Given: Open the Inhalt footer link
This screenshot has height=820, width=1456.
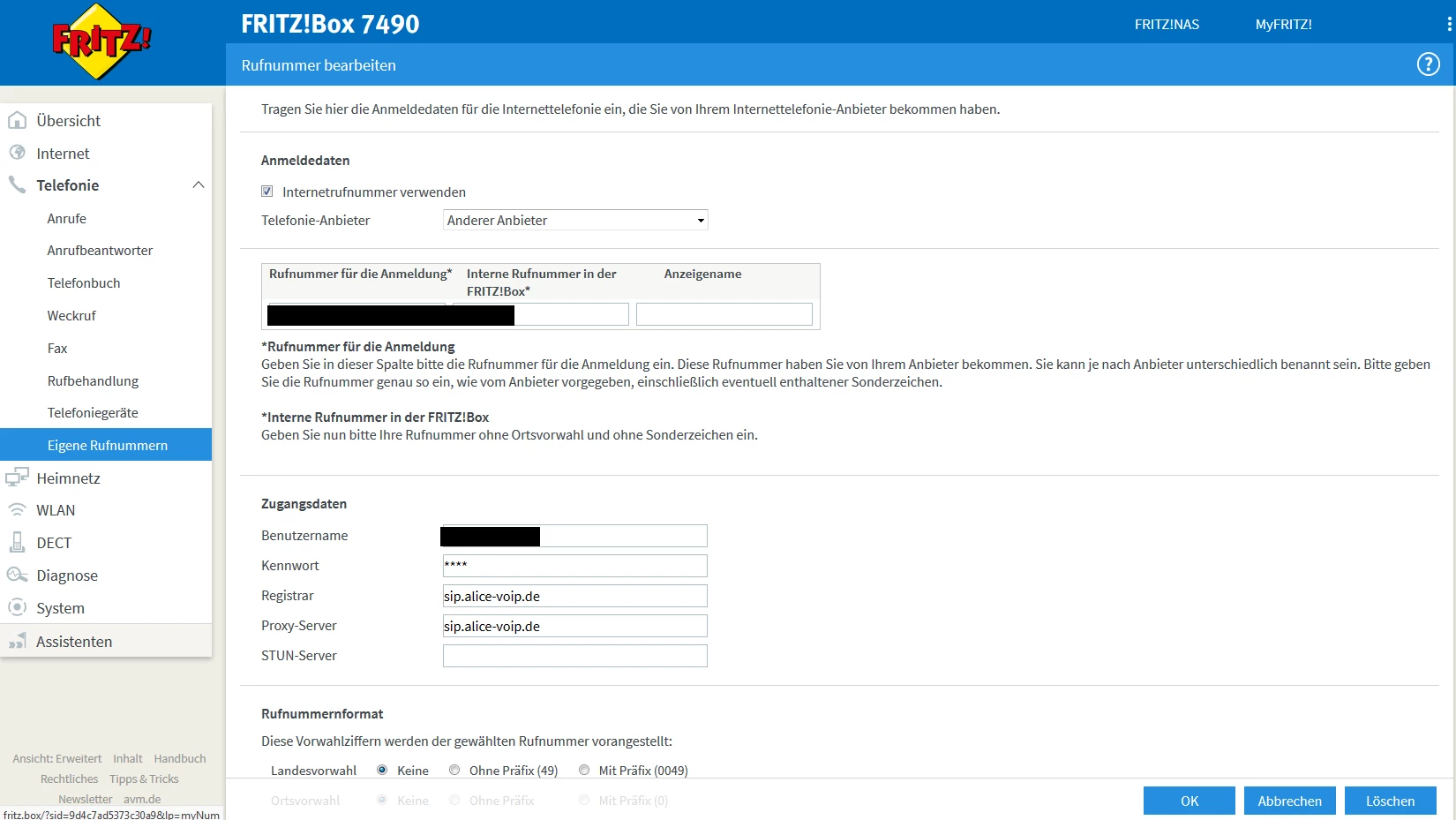Looking at the screenshot, I should [128, 758].
